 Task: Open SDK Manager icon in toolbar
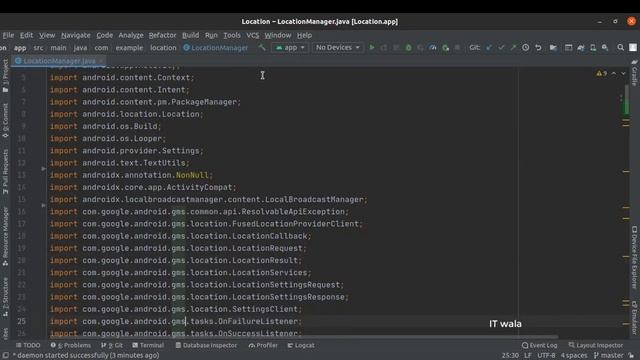(605, 48)
